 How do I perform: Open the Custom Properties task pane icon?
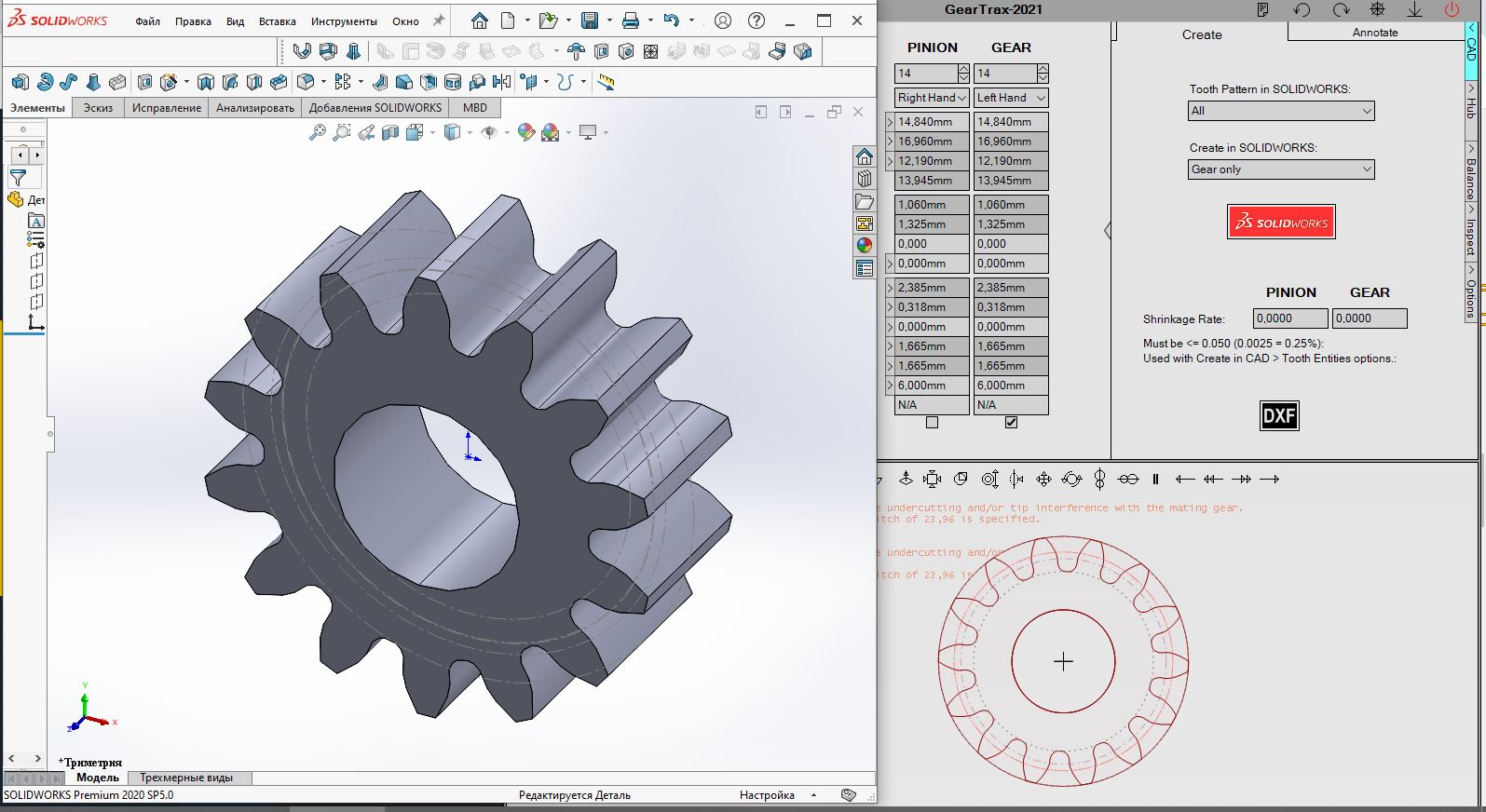pos(865,268)
